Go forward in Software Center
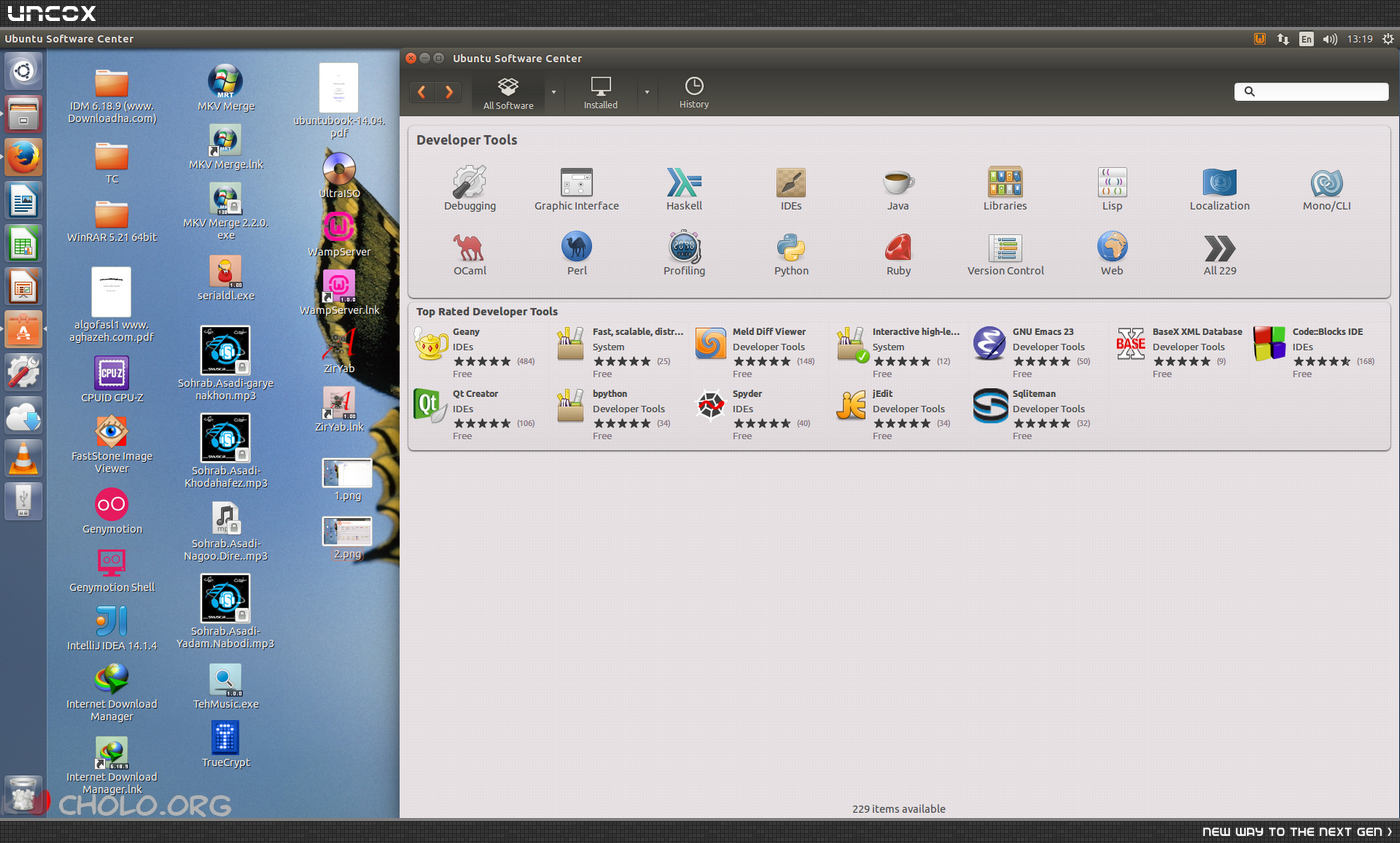1400x843 pixels. coord(449,92)
